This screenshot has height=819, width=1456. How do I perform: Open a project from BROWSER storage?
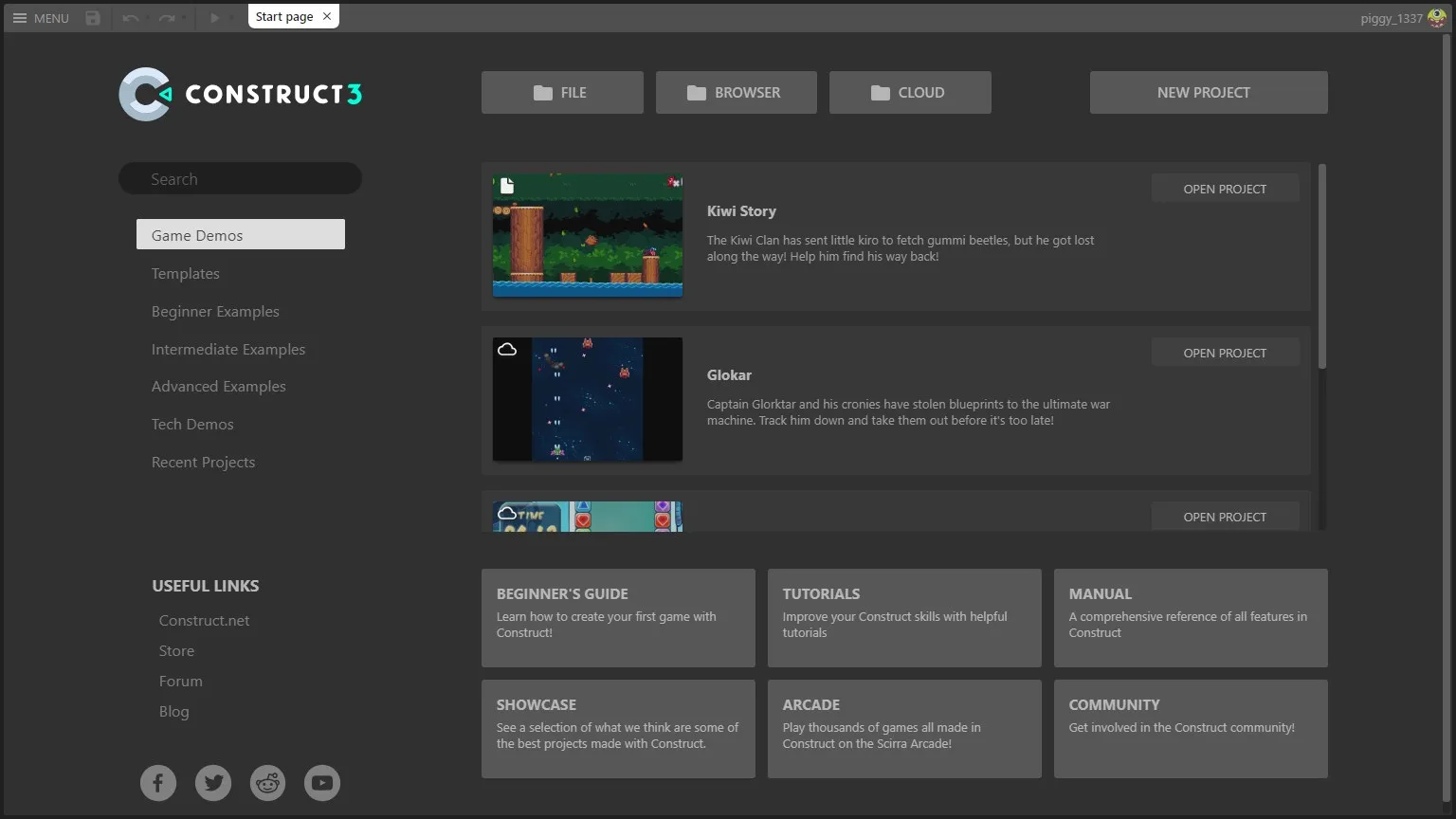[x=737, y=93]
